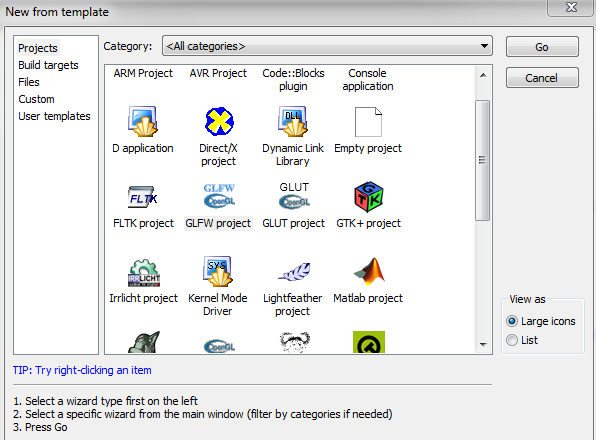Screen dimensions: 596x440
Task: Open the Category combo box
Action: pos(327,46)
